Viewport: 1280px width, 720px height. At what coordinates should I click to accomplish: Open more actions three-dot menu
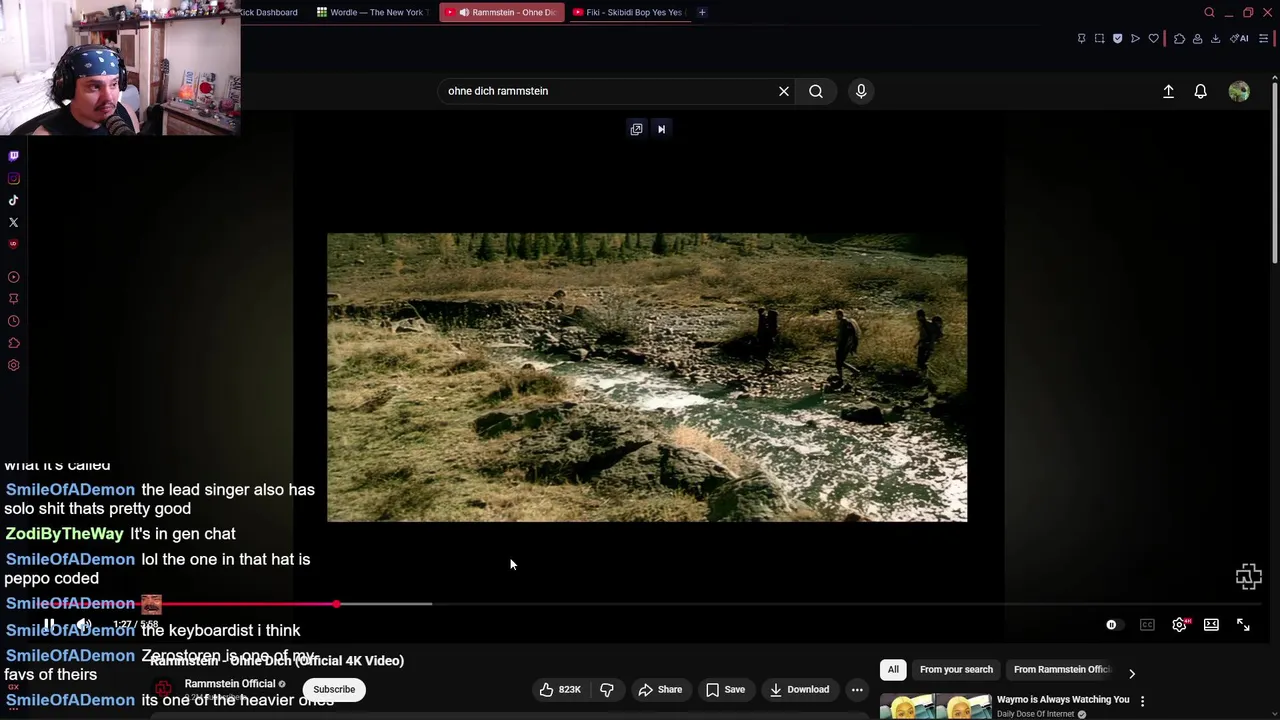[x=857, y=689]
